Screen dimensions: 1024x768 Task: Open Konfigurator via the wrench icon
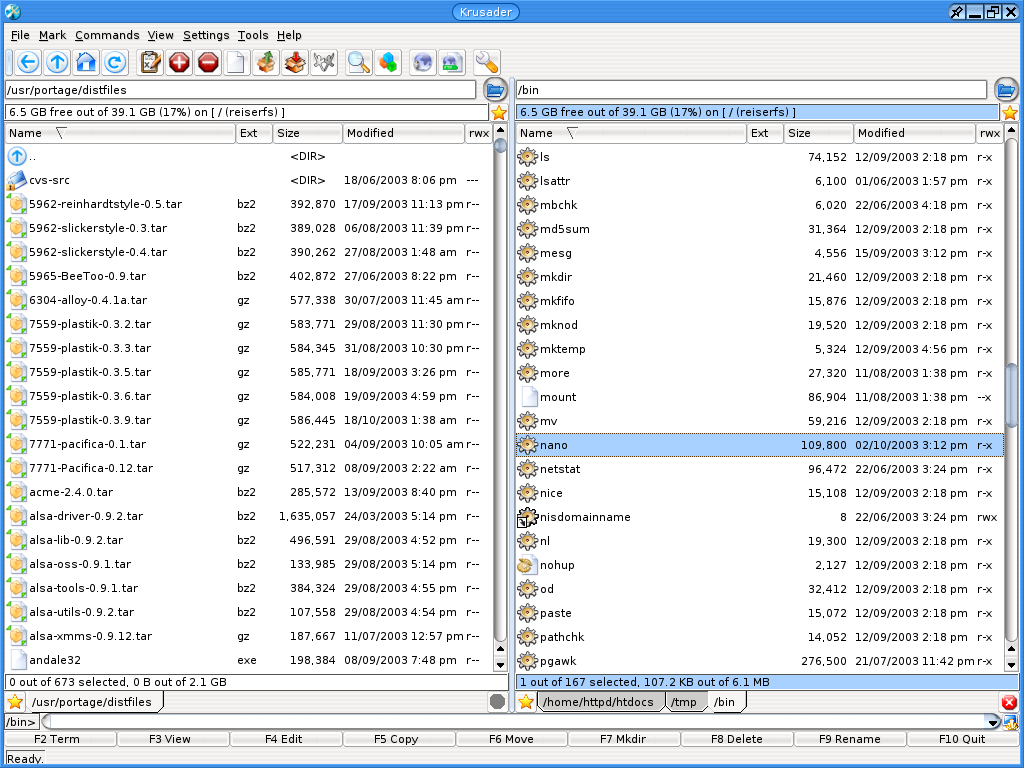pyautogui.click(x=487, y=63)
